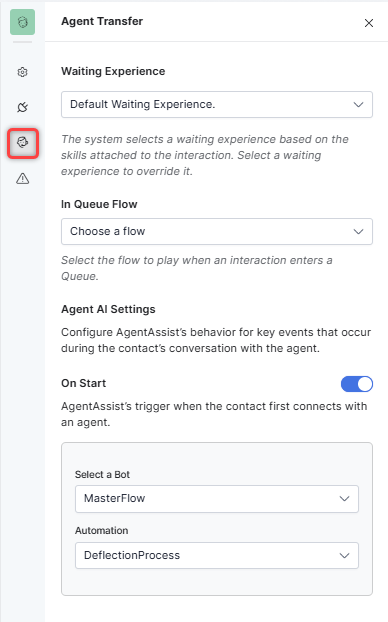
Task: Open the MasterFlow bot dropdown
Action: coord(217,499)
